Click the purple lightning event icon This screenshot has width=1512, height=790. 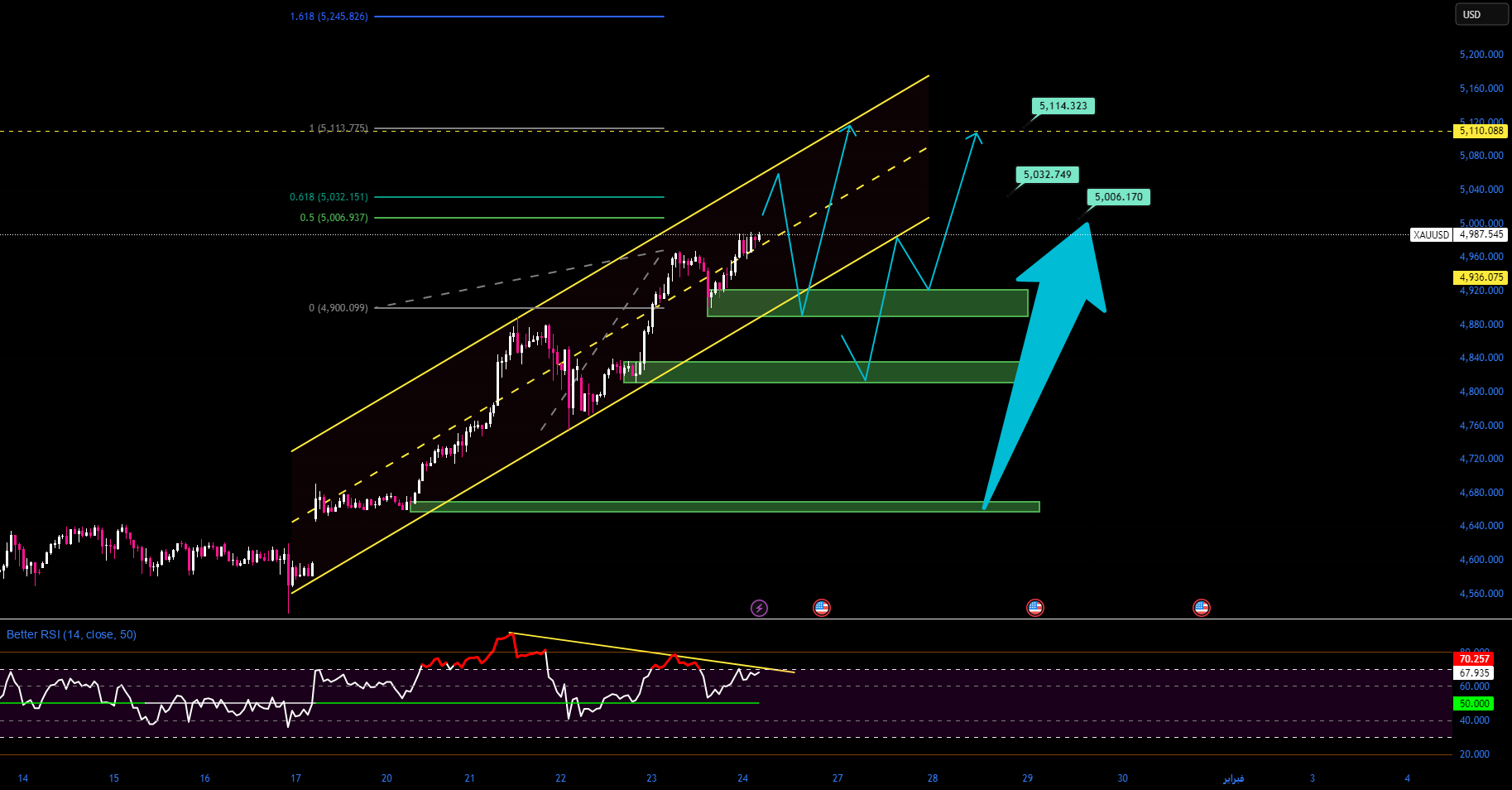point(759,609)
